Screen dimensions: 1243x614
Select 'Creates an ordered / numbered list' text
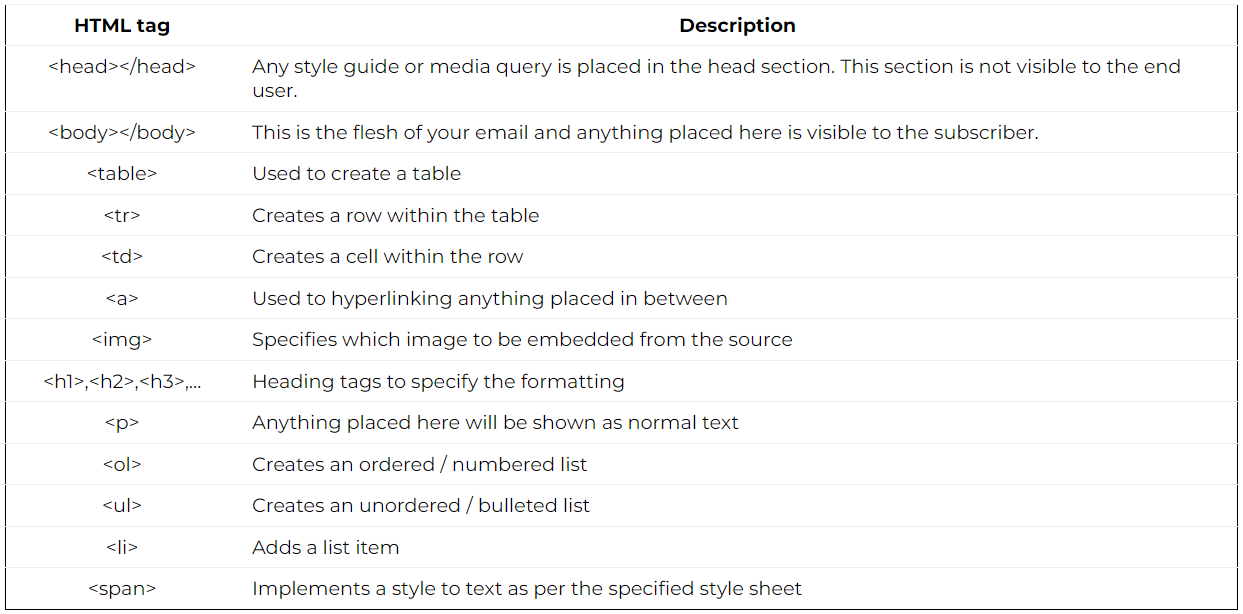[x=419, y=464]
